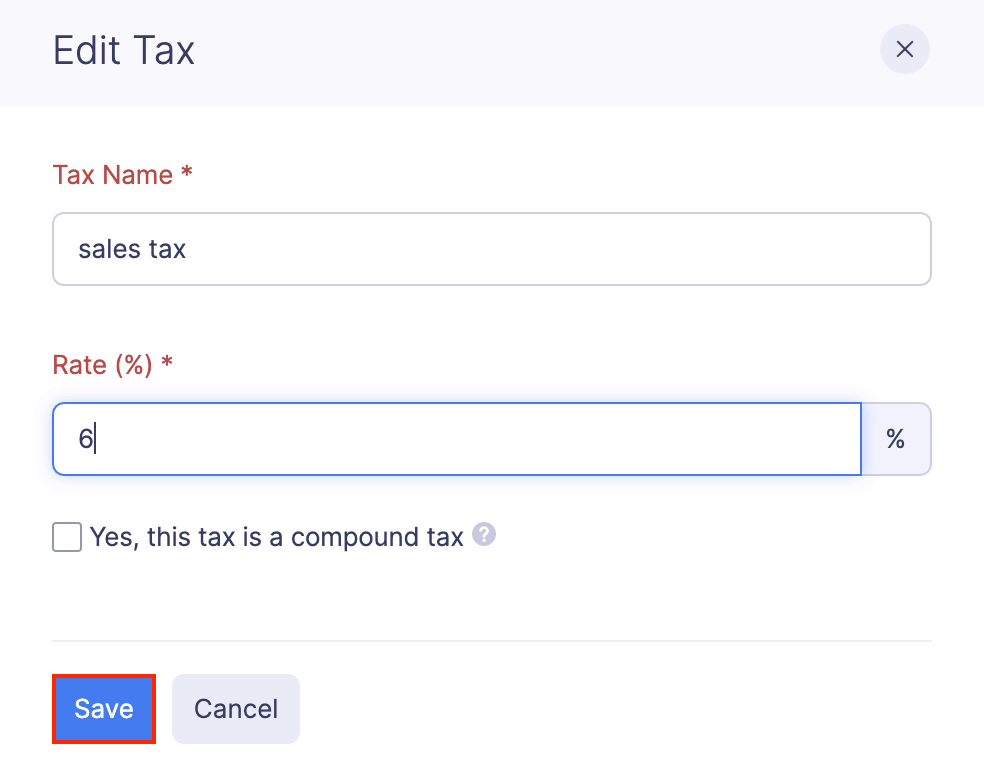Image resolution: width=984 pixels, height=774 pixels.
Task: Check 'Yes, this tax is a compound tax'
Action: [66, 537]
